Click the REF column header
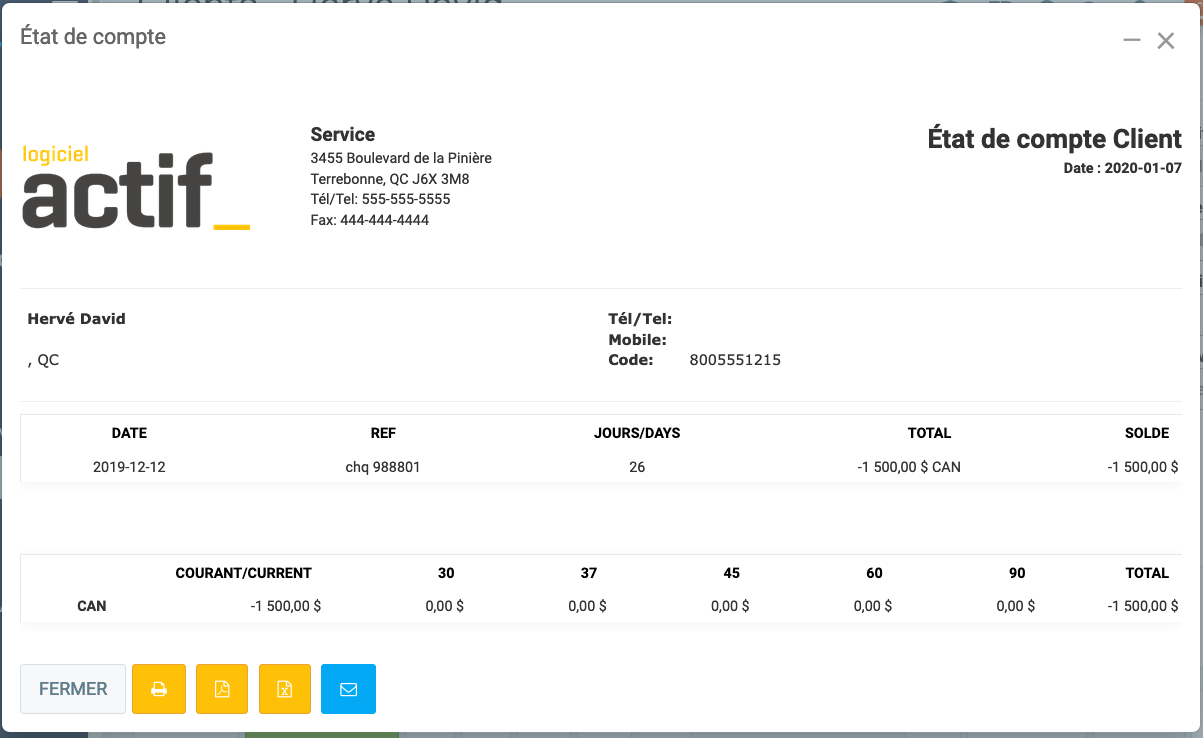Image resolution: width=1203 pixels, height=738 pixels. pos(383,433)
